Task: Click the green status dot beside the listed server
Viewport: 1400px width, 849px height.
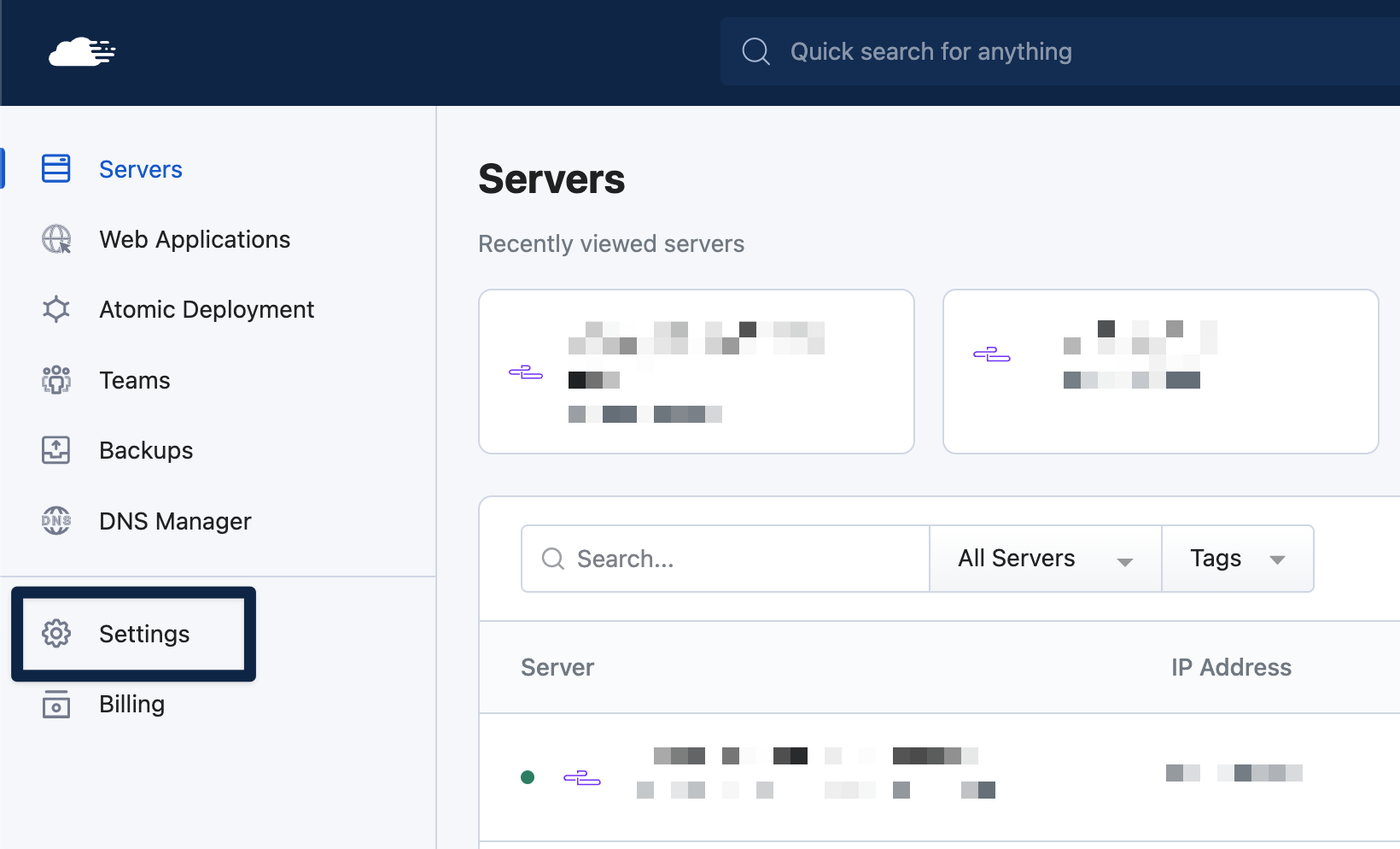Action: tap(528, 776)
